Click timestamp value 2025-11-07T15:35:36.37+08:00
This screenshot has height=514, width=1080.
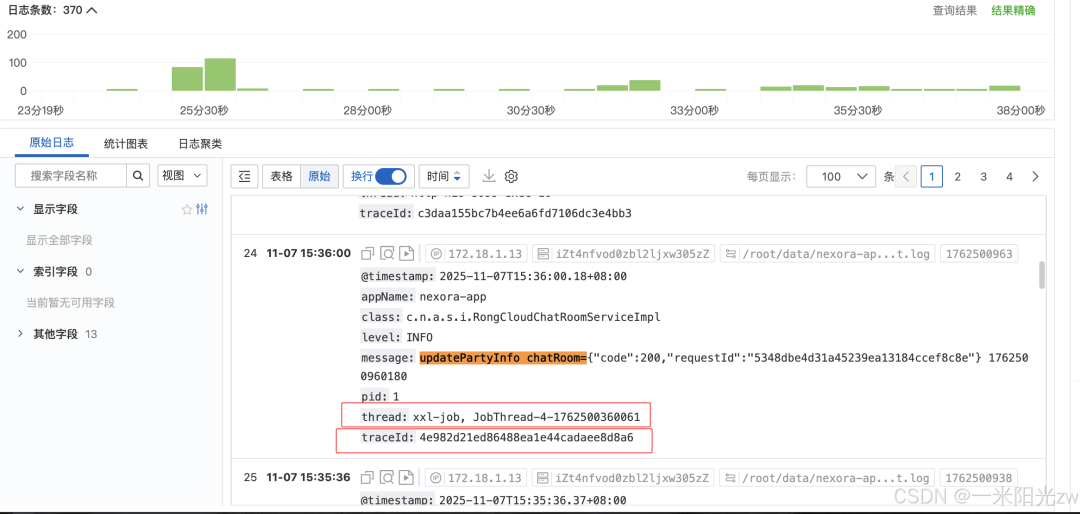[532, 500]
